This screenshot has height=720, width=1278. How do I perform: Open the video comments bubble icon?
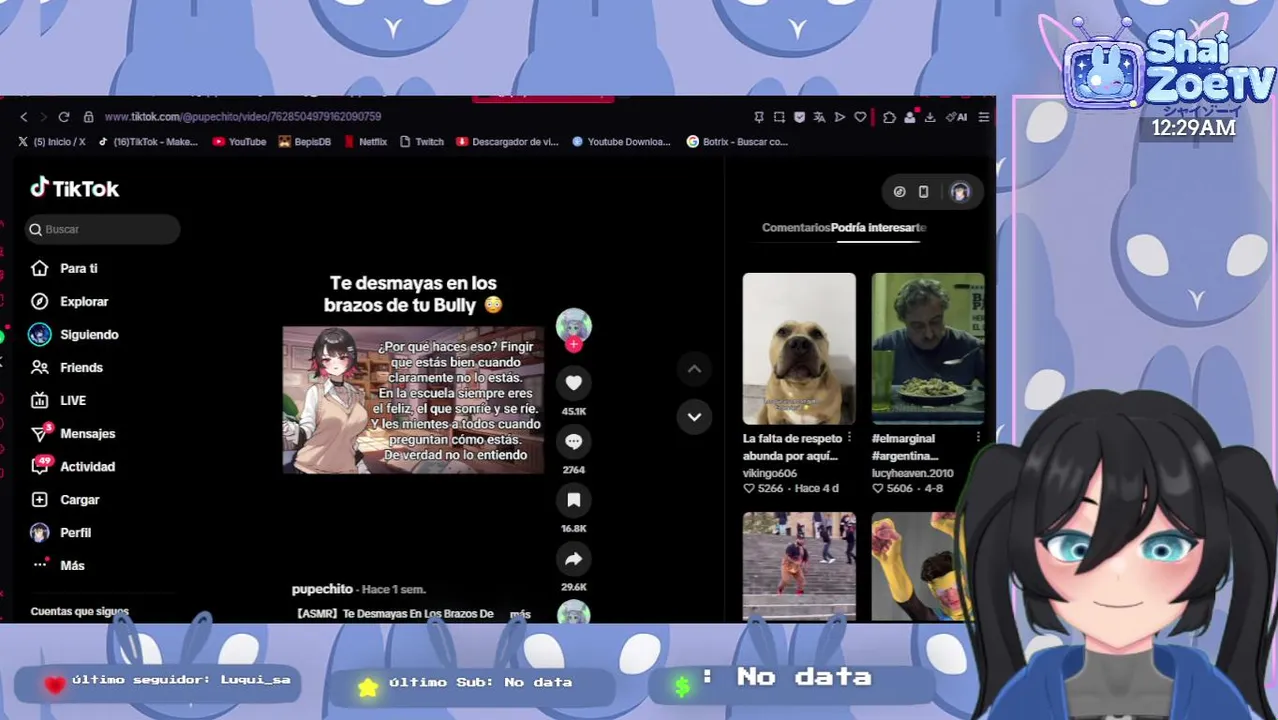coord(574,441)
